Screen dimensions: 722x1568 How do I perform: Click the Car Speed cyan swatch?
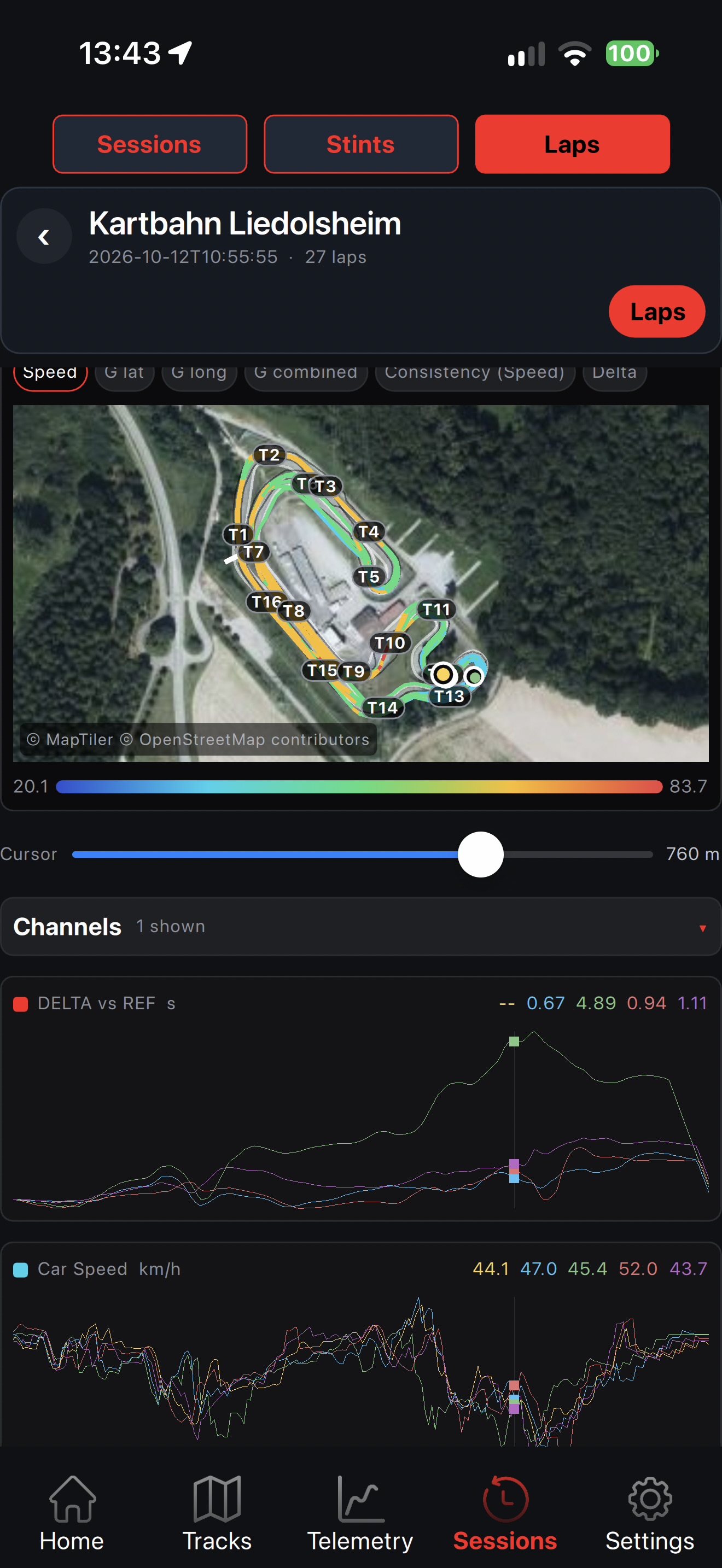pyautogui.click(x=21, y=1269)
